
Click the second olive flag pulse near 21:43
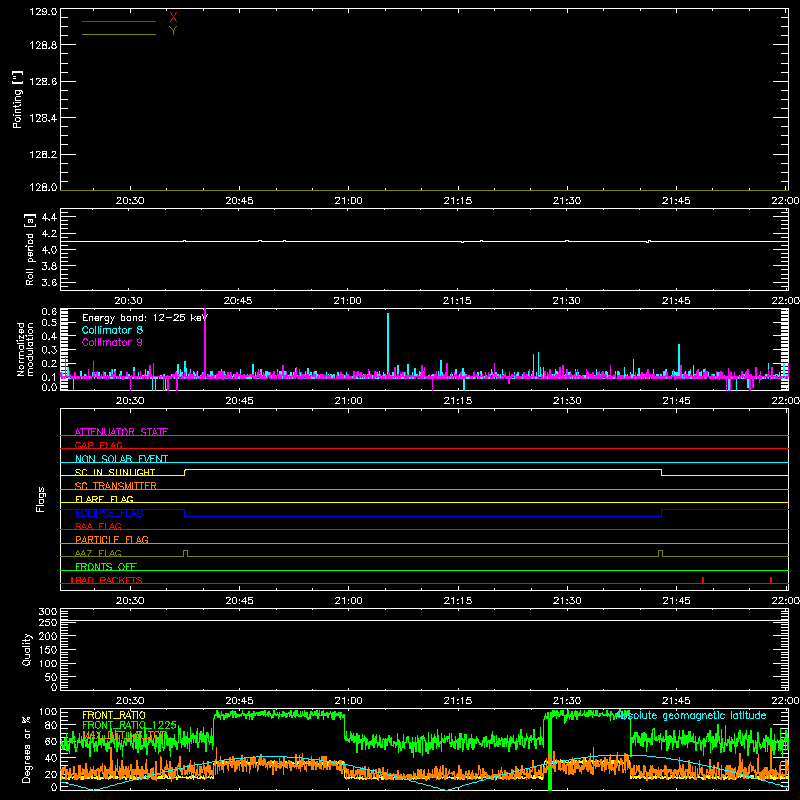point(661,554)
